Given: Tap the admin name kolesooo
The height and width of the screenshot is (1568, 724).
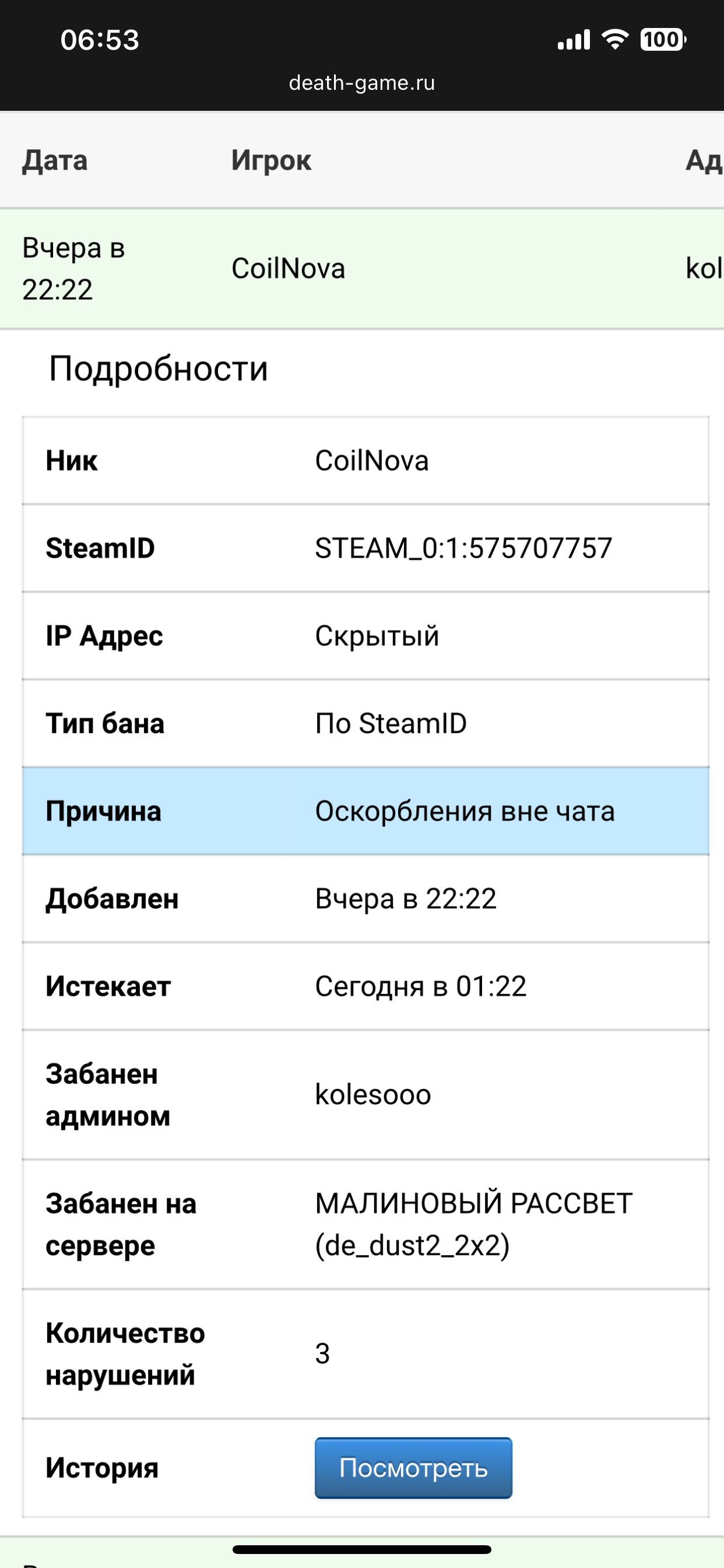Looking at the screenshot, I should 373,1094.
